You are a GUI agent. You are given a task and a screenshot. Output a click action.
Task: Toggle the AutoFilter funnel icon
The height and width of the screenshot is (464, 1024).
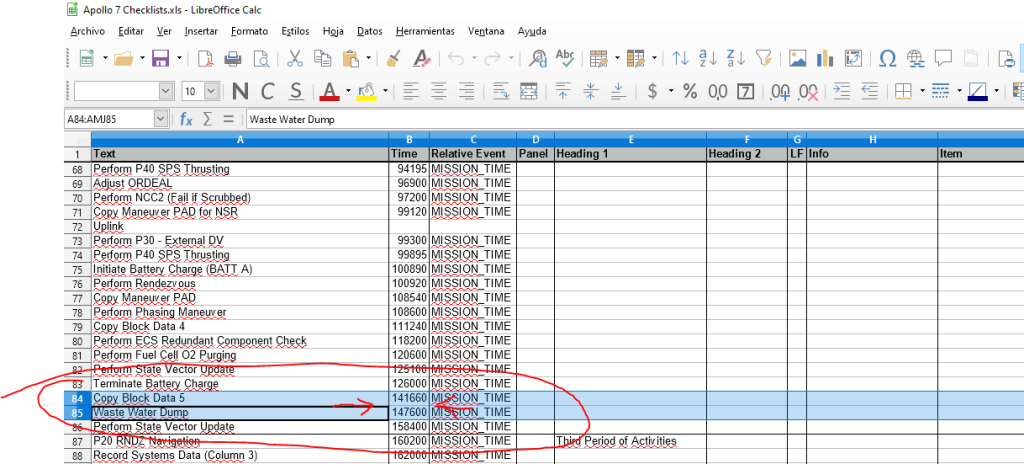763,59
